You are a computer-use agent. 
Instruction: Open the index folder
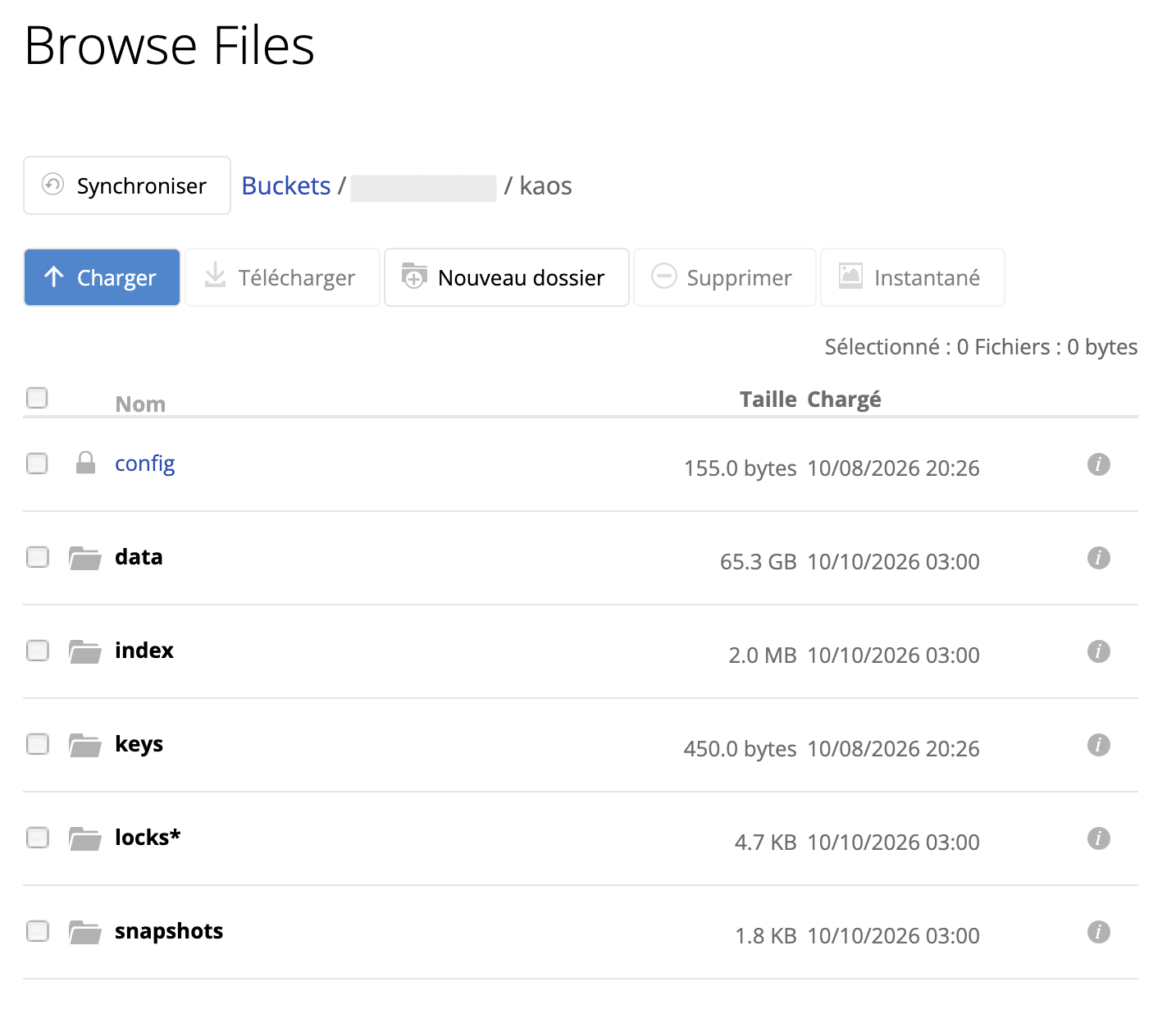pyautogui.click(x=144, y=651)
